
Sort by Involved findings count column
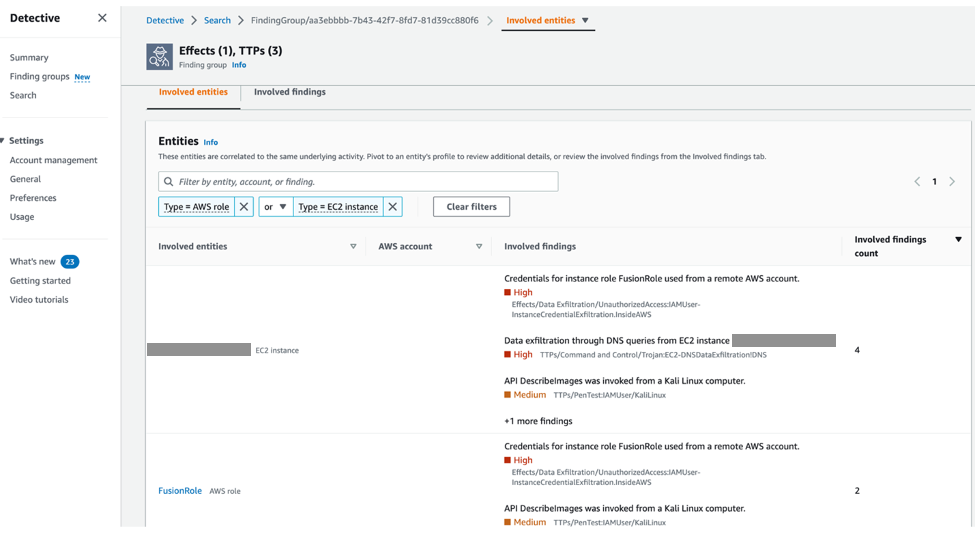pos(958,240)
